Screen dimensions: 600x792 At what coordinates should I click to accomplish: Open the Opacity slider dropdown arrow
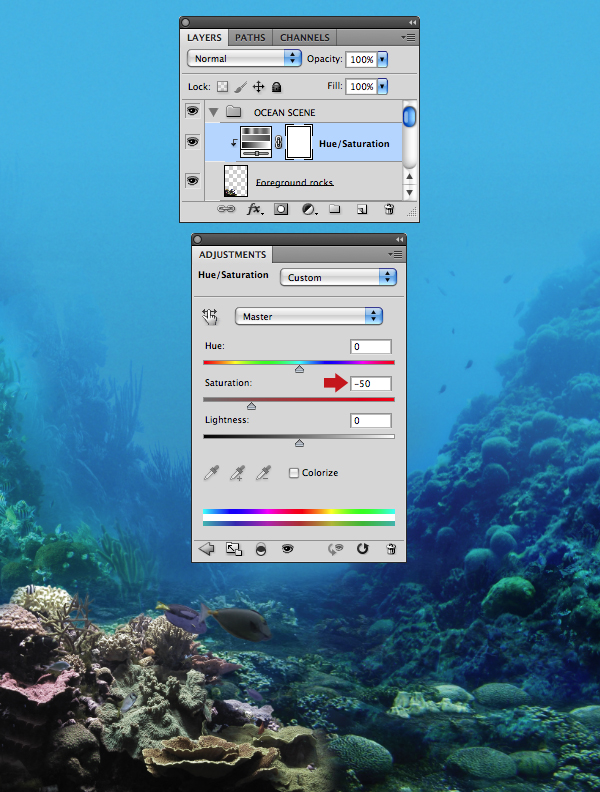(x=382, y=59)
